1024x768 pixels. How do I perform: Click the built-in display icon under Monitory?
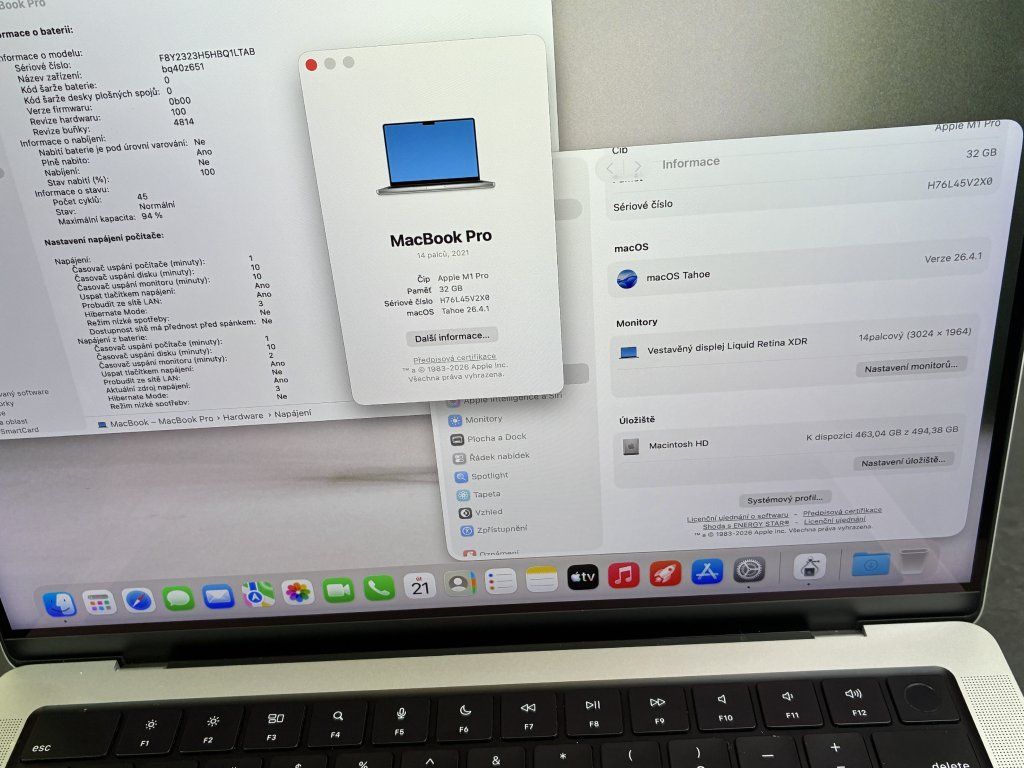pos(628,353)
